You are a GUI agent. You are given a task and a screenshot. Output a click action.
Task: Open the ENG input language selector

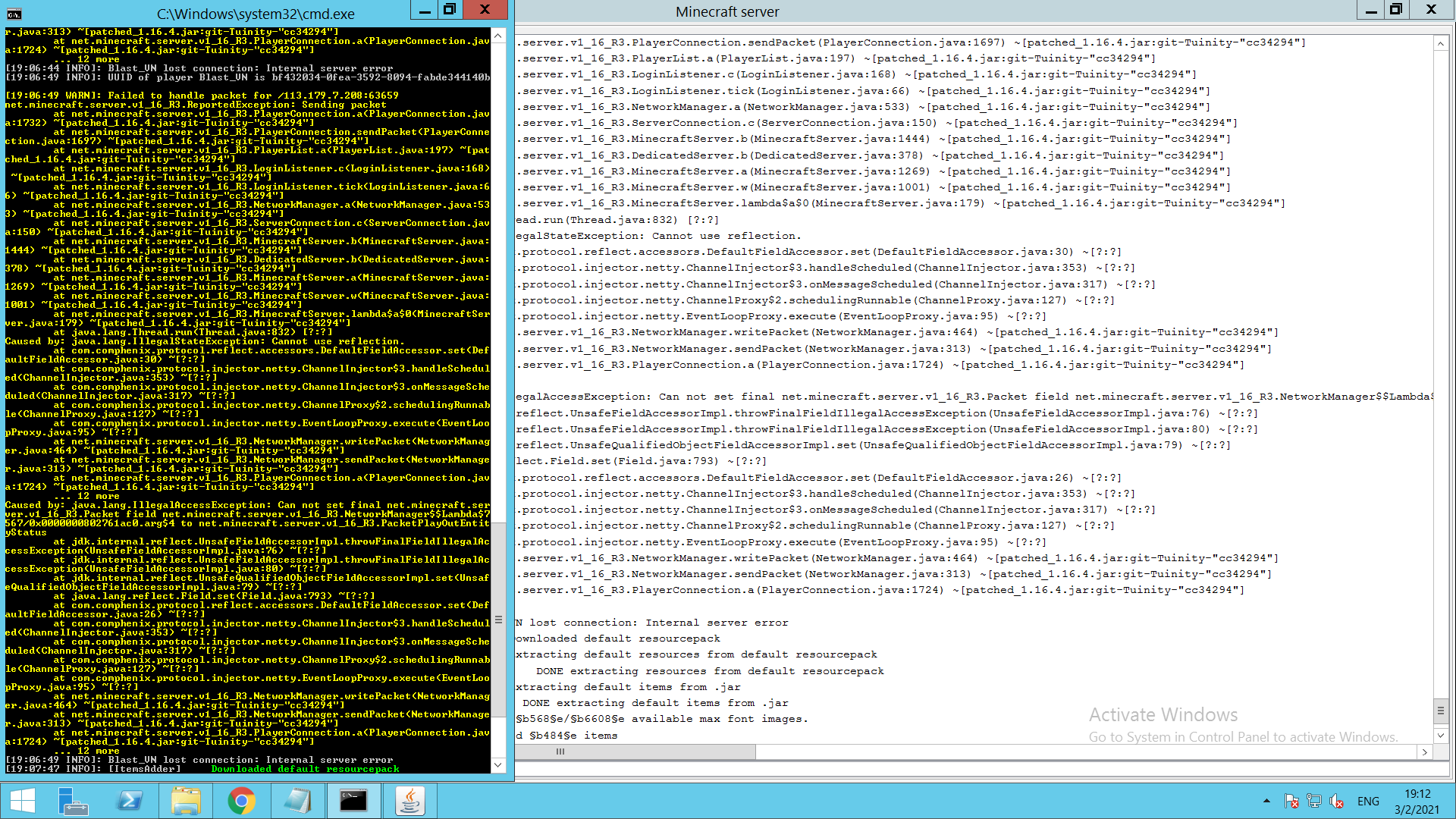point(1368,802)
